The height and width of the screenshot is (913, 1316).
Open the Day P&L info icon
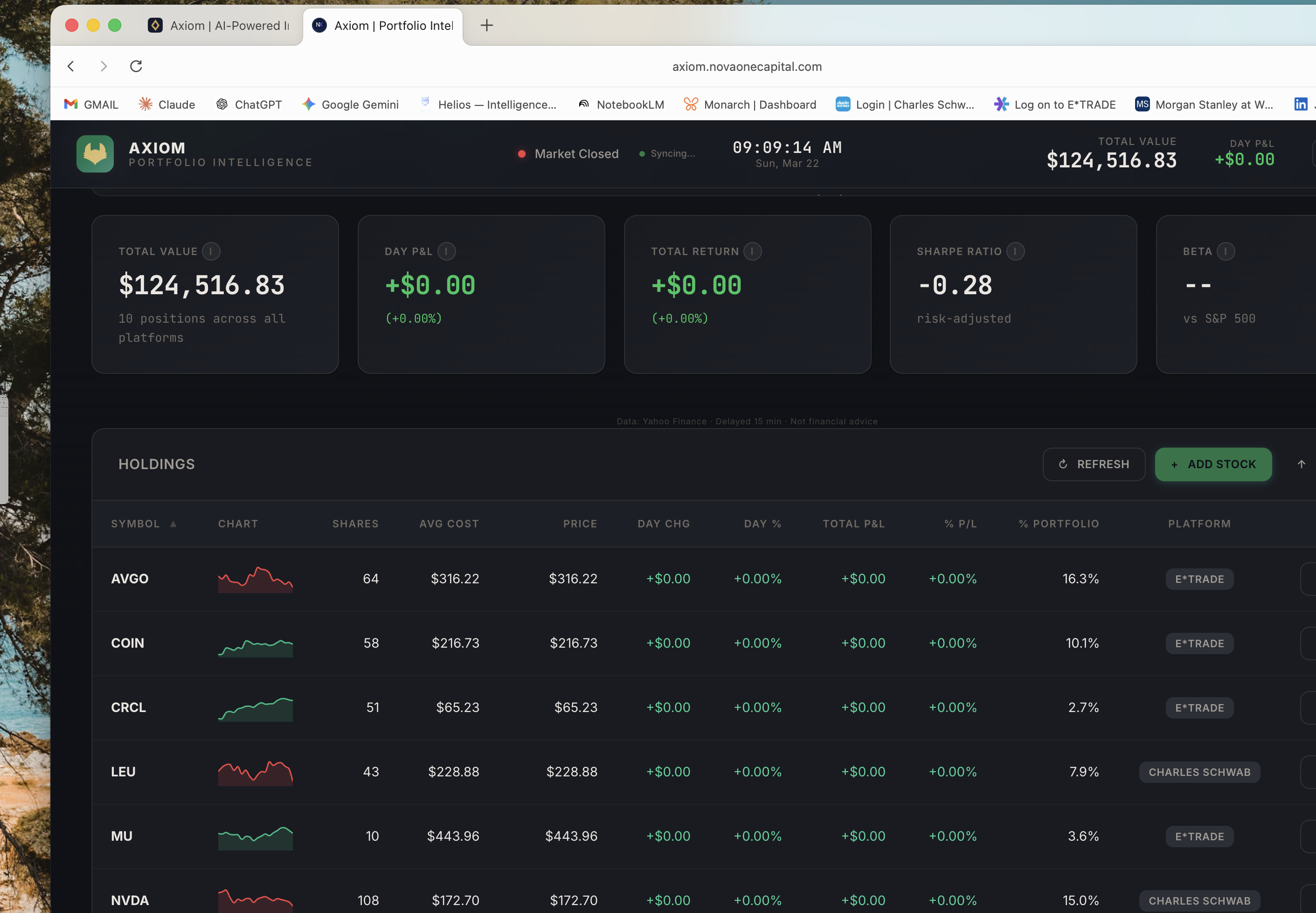point(446,251)
